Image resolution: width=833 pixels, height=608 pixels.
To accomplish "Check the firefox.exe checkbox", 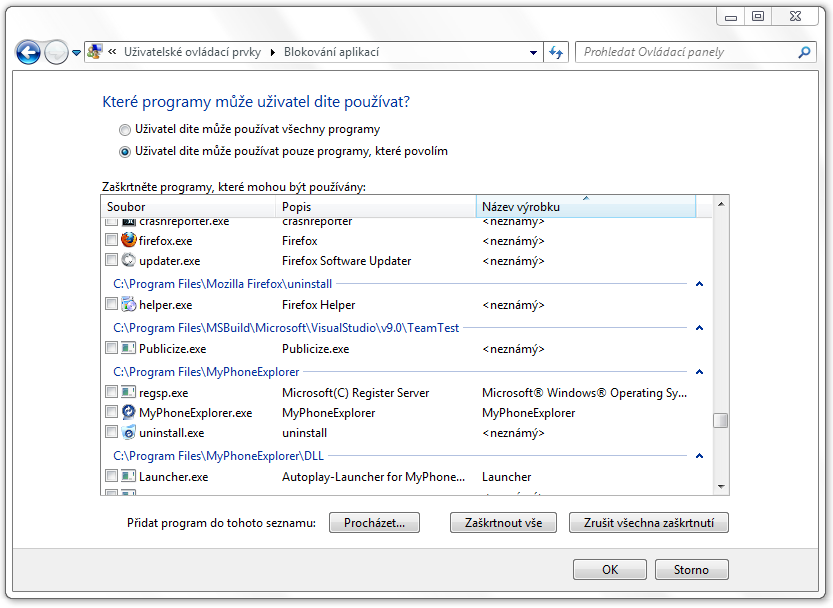I will [111, 240].
